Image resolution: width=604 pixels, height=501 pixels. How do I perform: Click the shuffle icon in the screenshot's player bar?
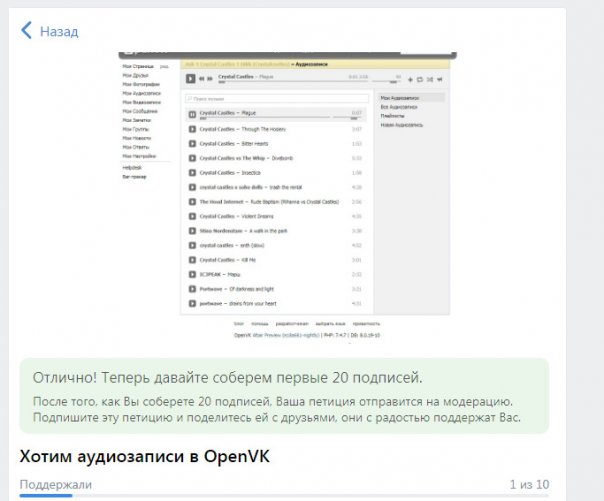(x=430, y=80)
